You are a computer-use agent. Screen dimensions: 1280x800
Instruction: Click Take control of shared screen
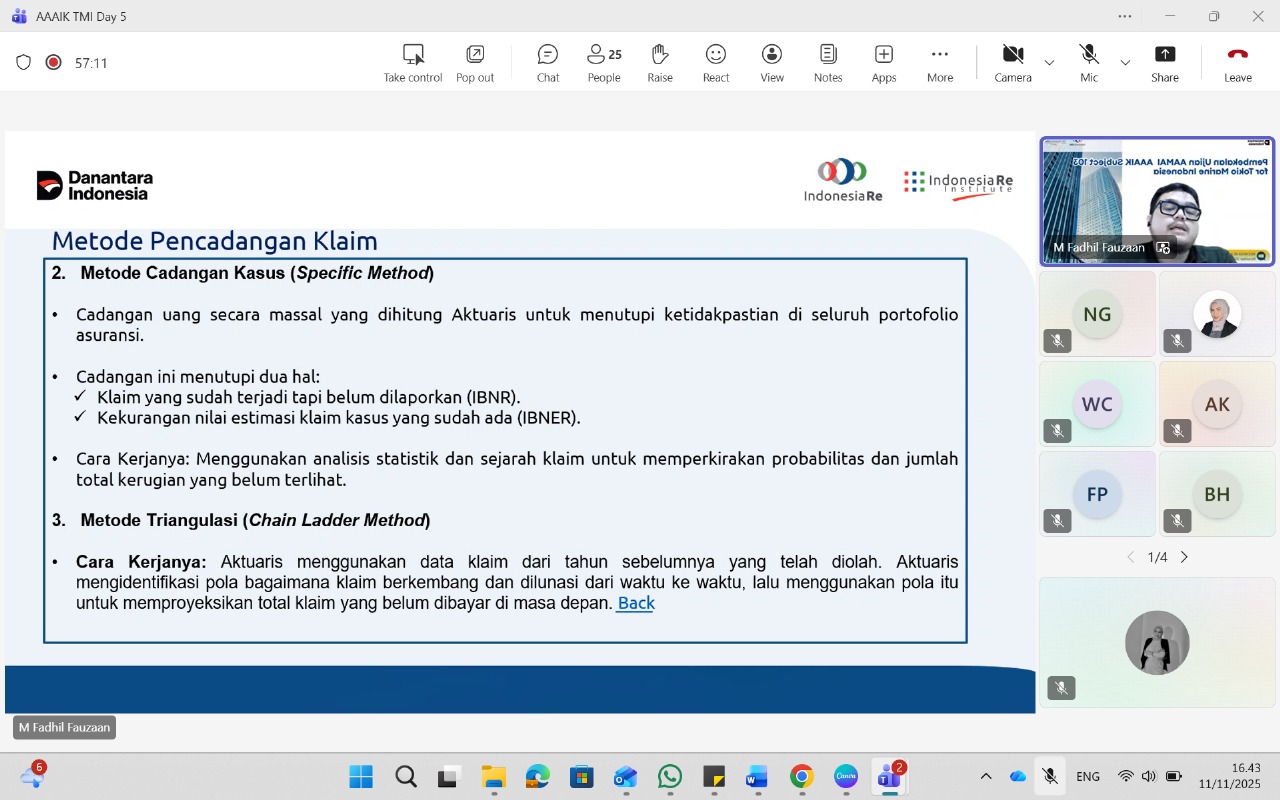[x=412, y=63]
